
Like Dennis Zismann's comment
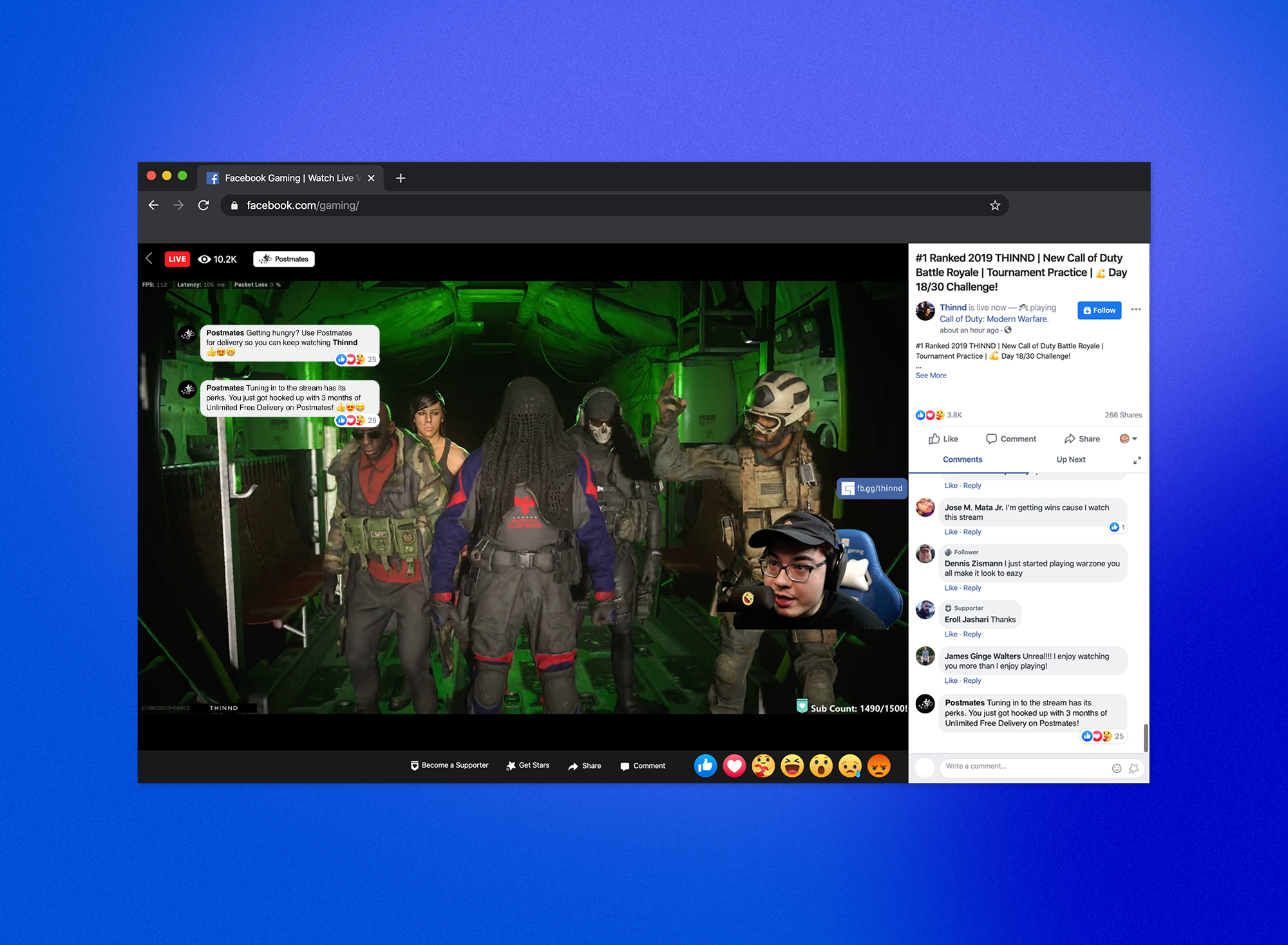pos(951,587)
